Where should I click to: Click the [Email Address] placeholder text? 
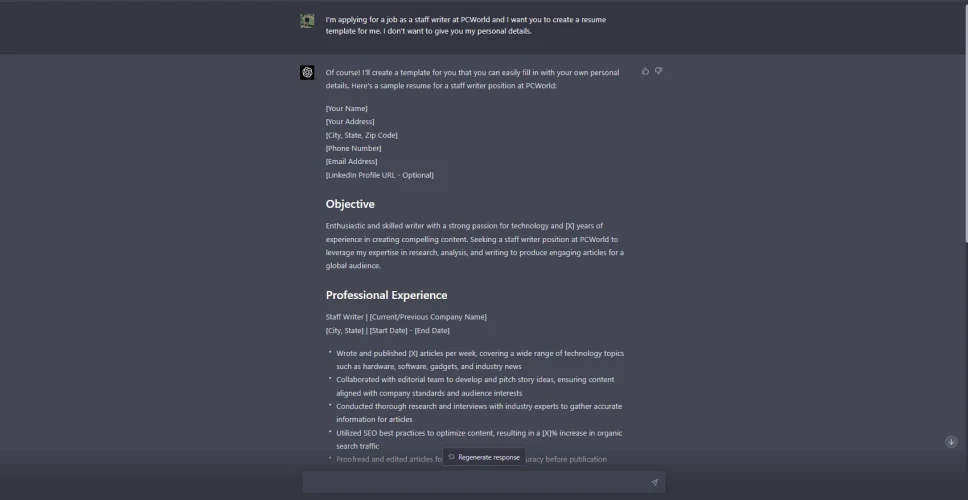pos(351,161)
